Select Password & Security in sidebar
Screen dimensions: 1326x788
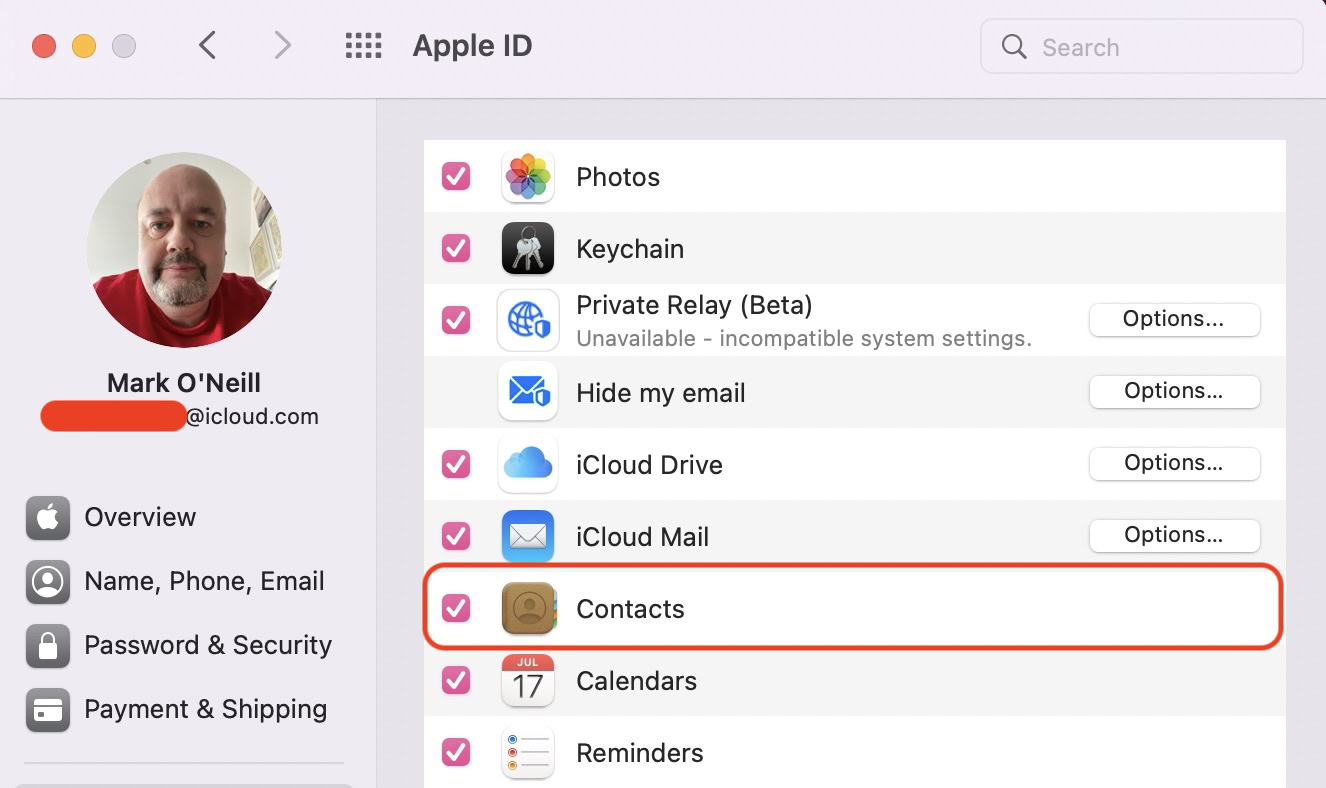point(207,645)
